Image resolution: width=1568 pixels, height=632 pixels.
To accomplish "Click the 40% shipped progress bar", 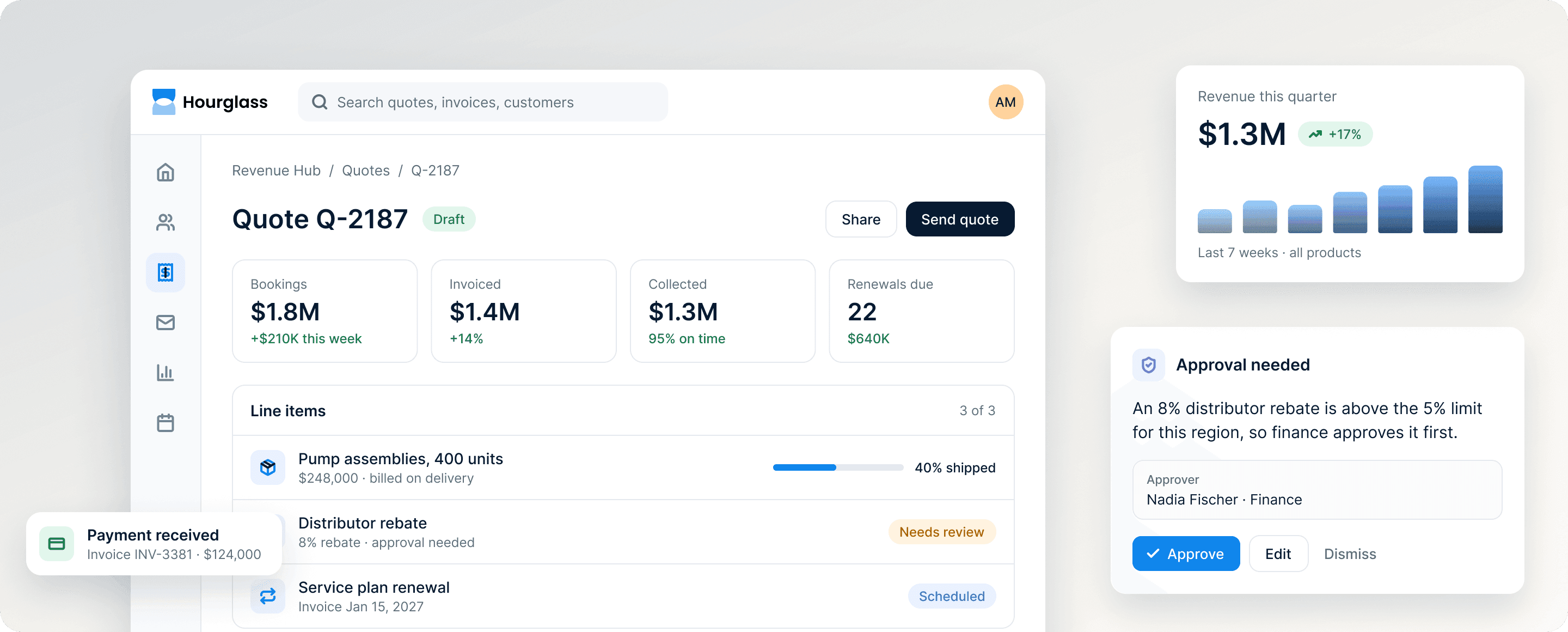I will point(837,467).
